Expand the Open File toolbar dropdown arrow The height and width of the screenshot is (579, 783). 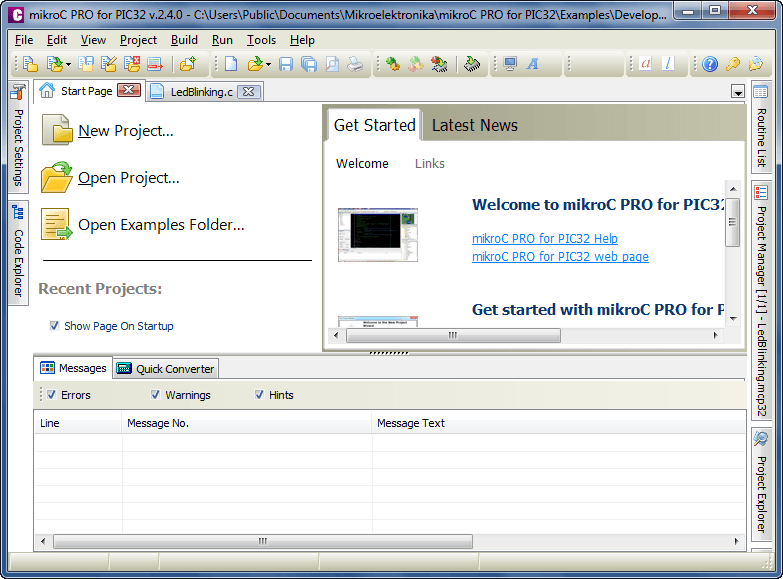click(268, 64)
